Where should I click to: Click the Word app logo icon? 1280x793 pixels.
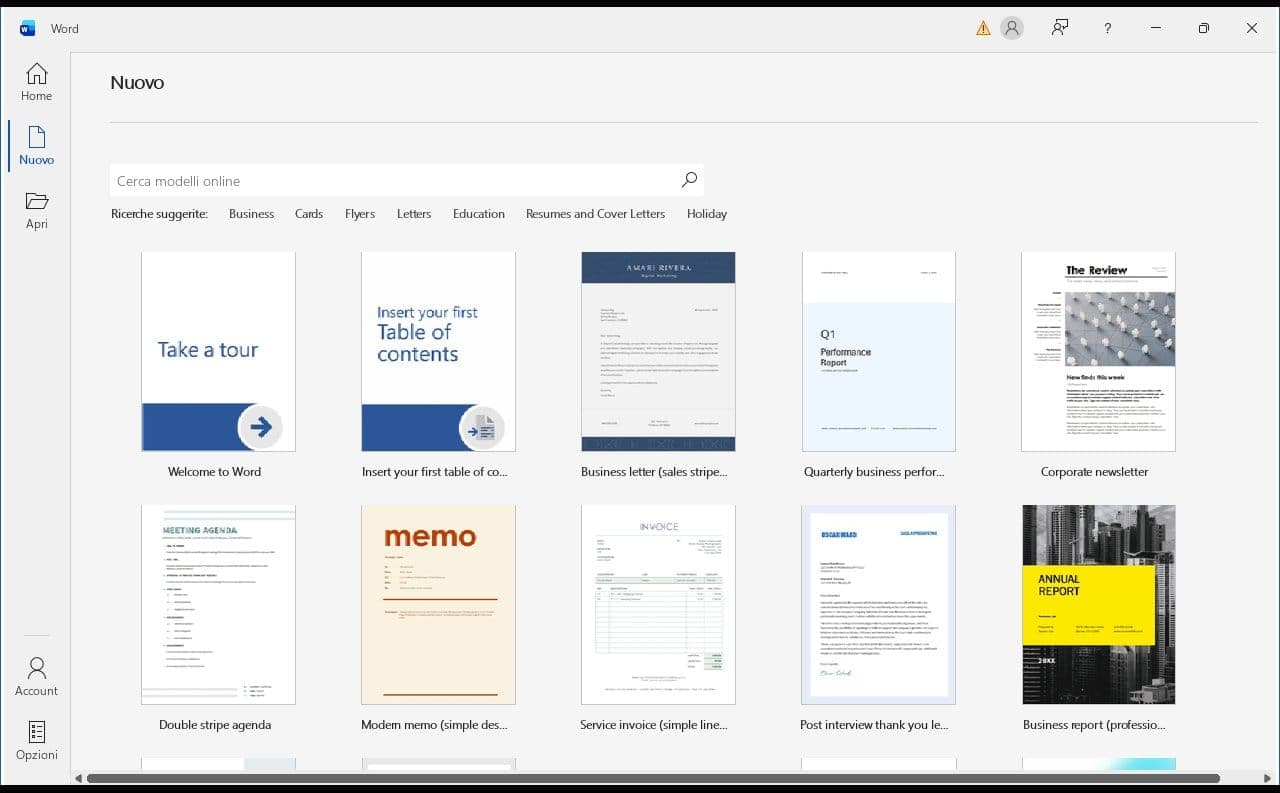pos(27,28)
